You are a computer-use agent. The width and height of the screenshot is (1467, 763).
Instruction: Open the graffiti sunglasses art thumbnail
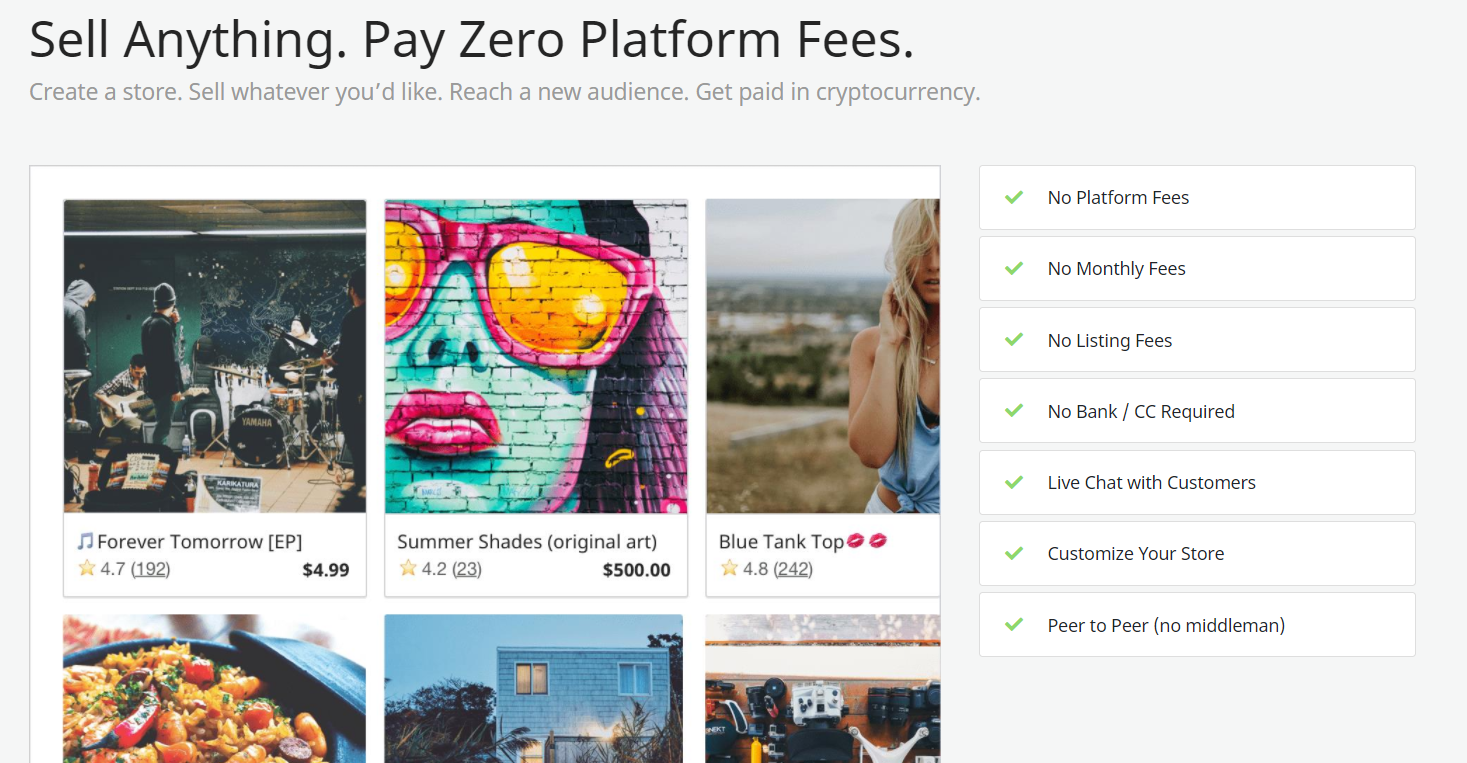coord(536,357)
